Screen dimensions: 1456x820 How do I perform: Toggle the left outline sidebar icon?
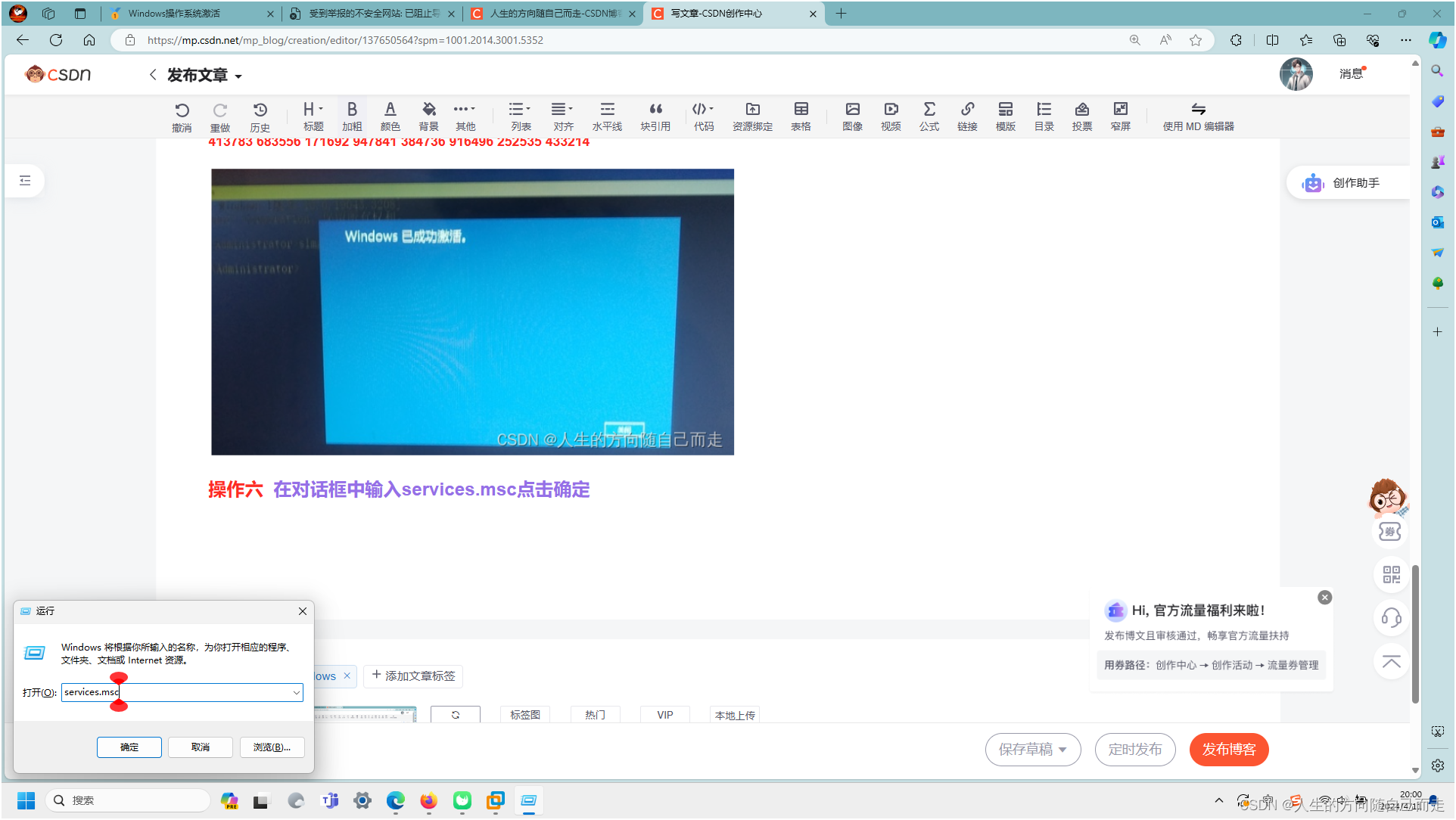coord(25,180)
